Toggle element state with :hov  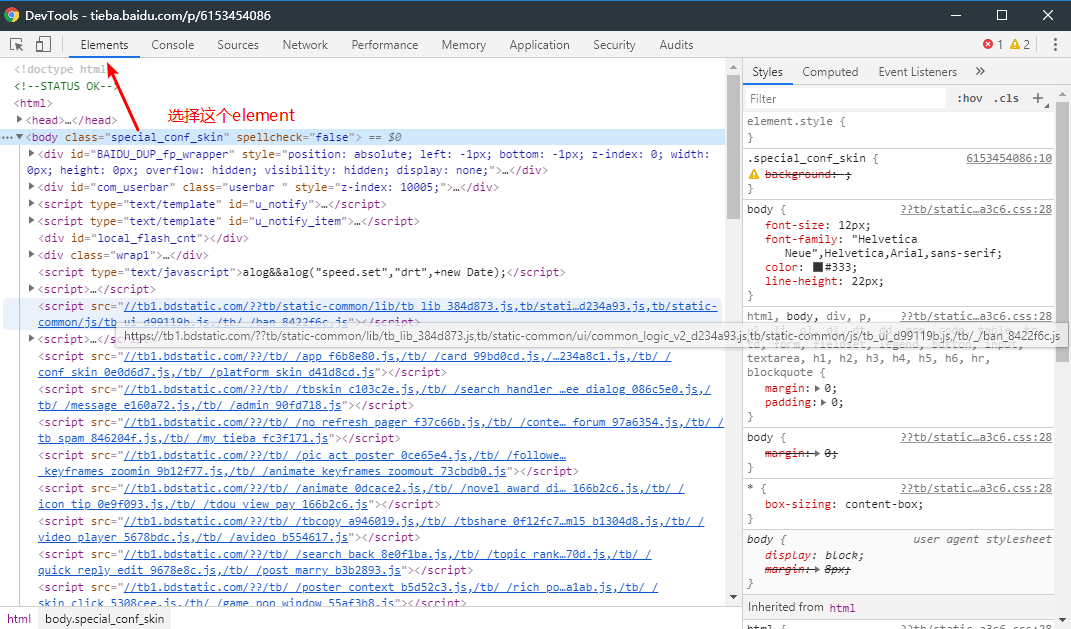pos(969,98)
